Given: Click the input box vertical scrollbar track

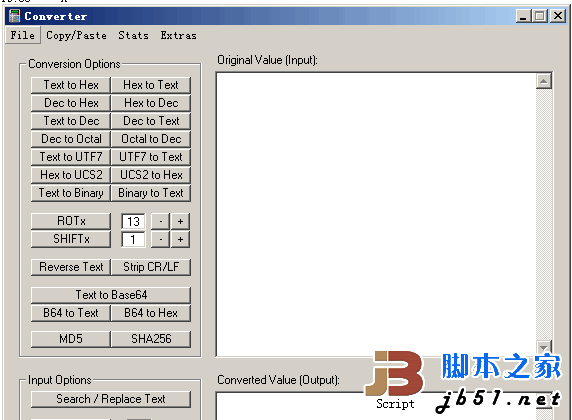Looking at the screenshot, I should tap(544, 215).
